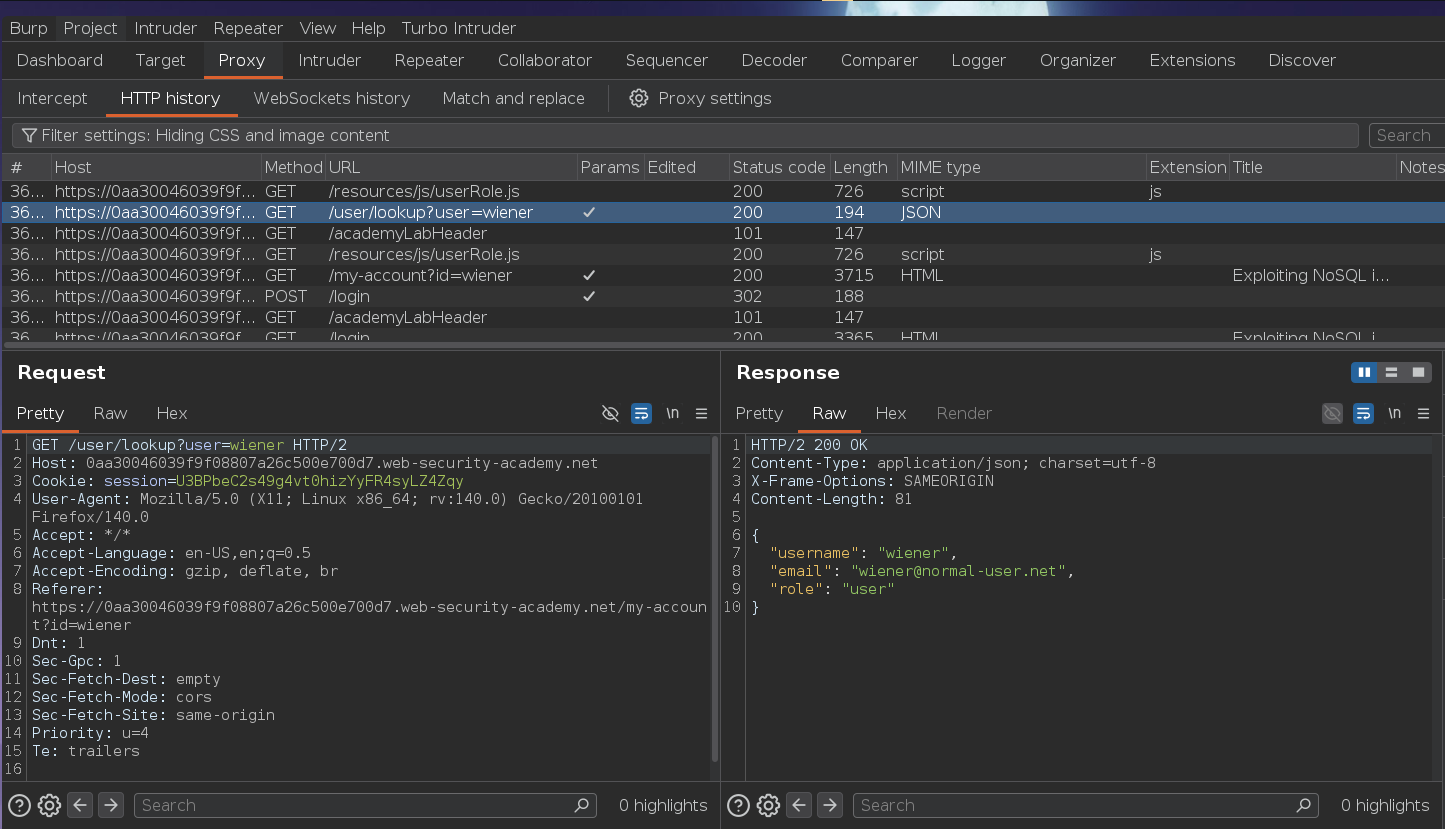Sort history by Host column
Viewport: 1445px width, 829px height.
pyautogui.click(x=156, y=167)
